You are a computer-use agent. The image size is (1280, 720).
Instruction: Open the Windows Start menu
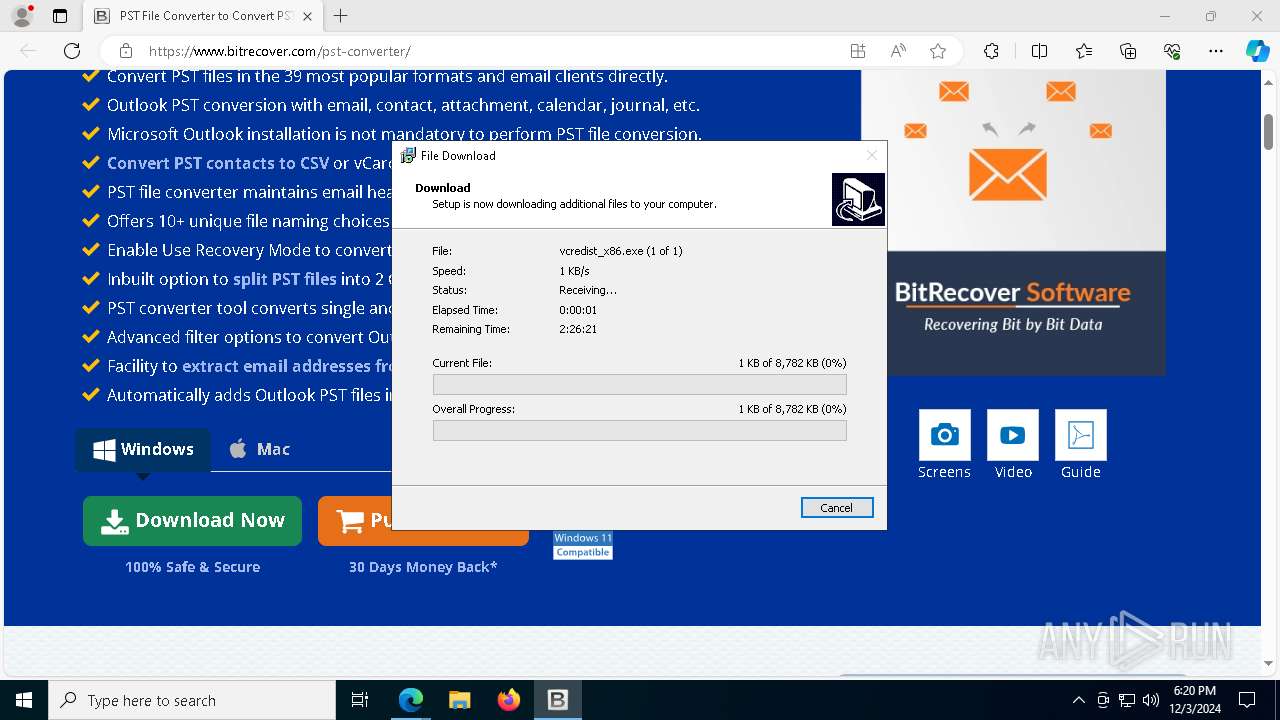(24, 700)
